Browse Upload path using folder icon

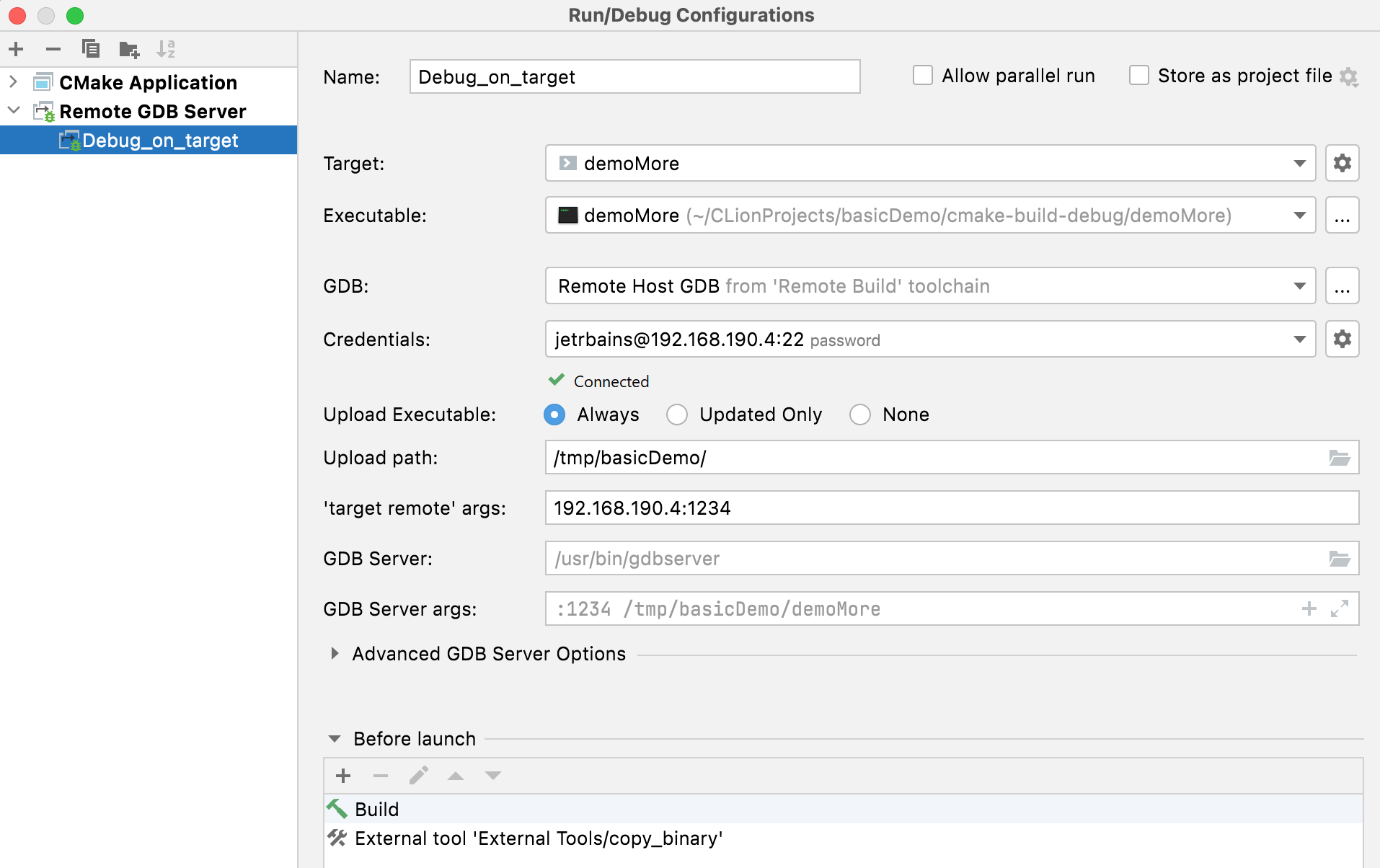tap(1340, 457)
